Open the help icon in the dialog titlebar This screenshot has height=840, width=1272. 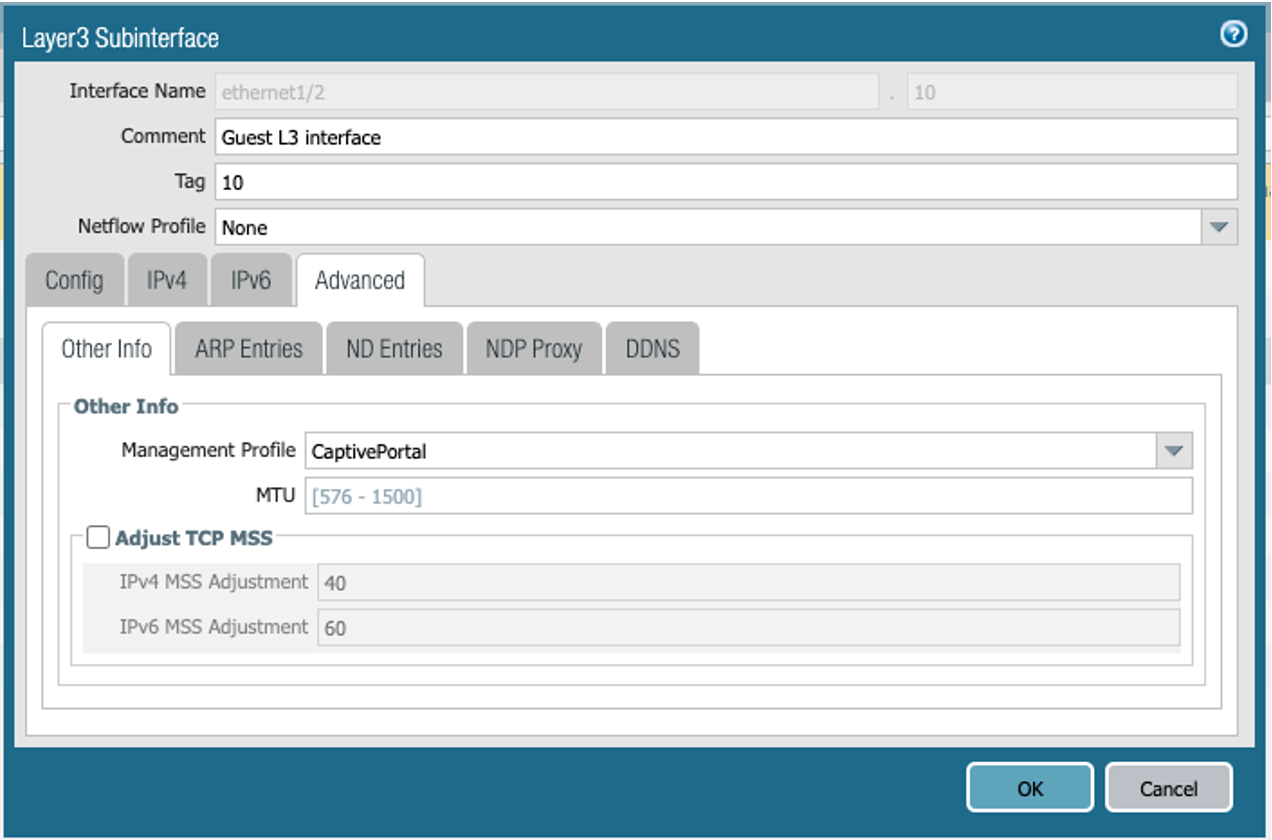(1234, 33)
